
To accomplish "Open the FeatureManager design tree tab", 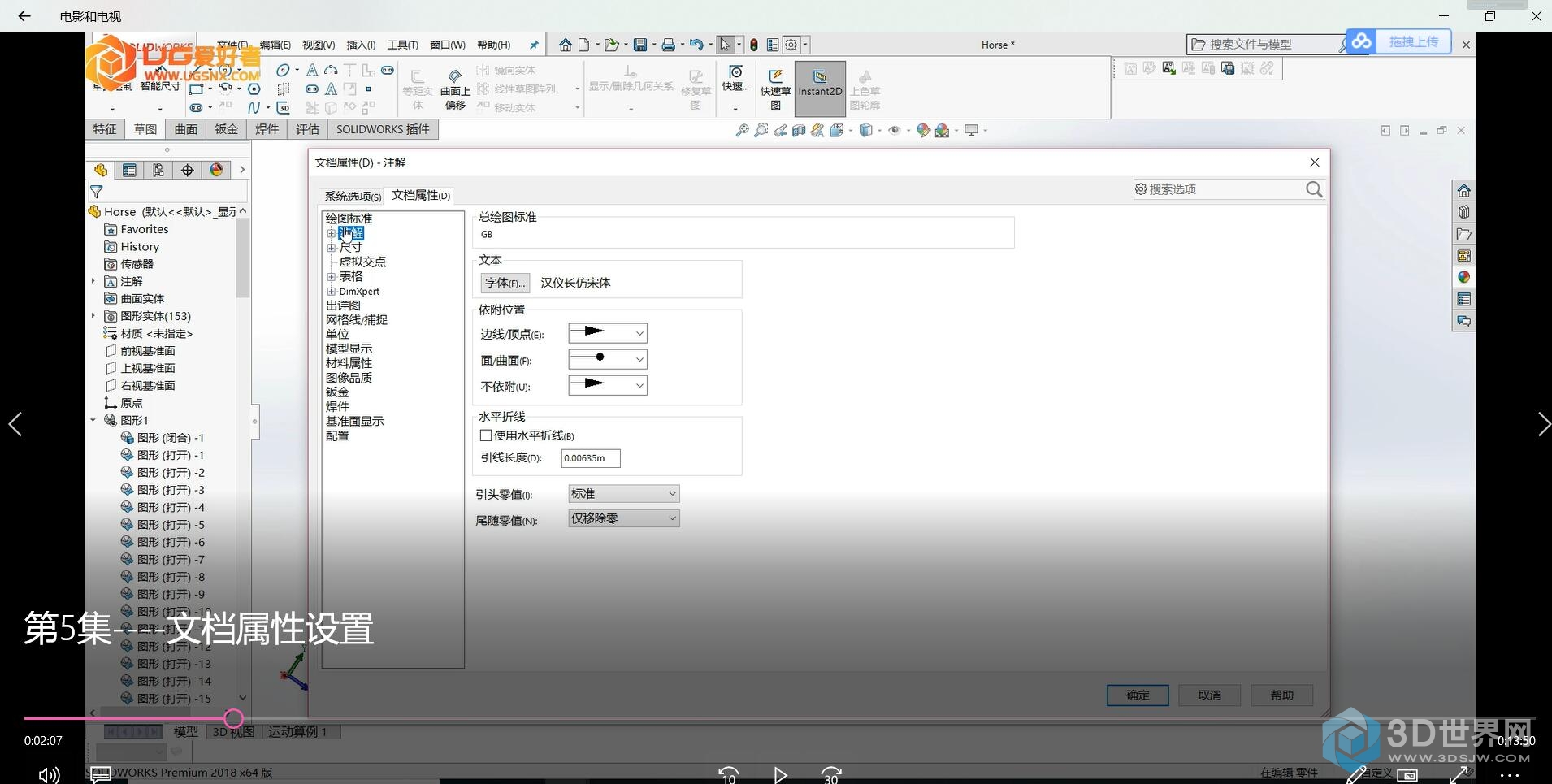I will [101, 170].
